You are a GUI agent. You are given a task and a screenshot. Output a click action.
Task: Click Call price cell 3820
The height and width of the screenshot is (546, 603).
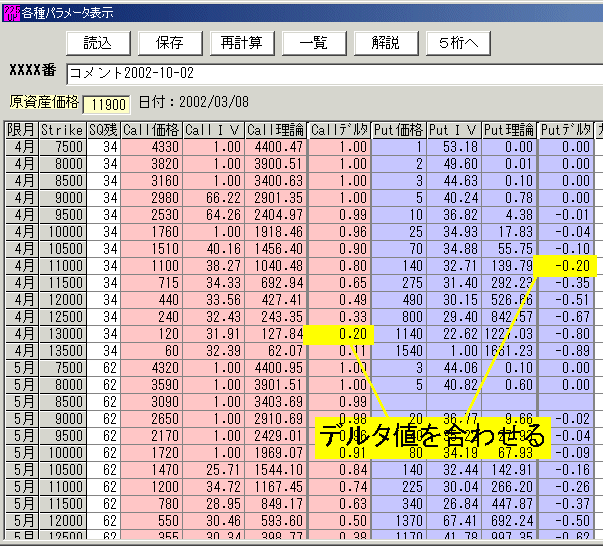coord(152,164)
